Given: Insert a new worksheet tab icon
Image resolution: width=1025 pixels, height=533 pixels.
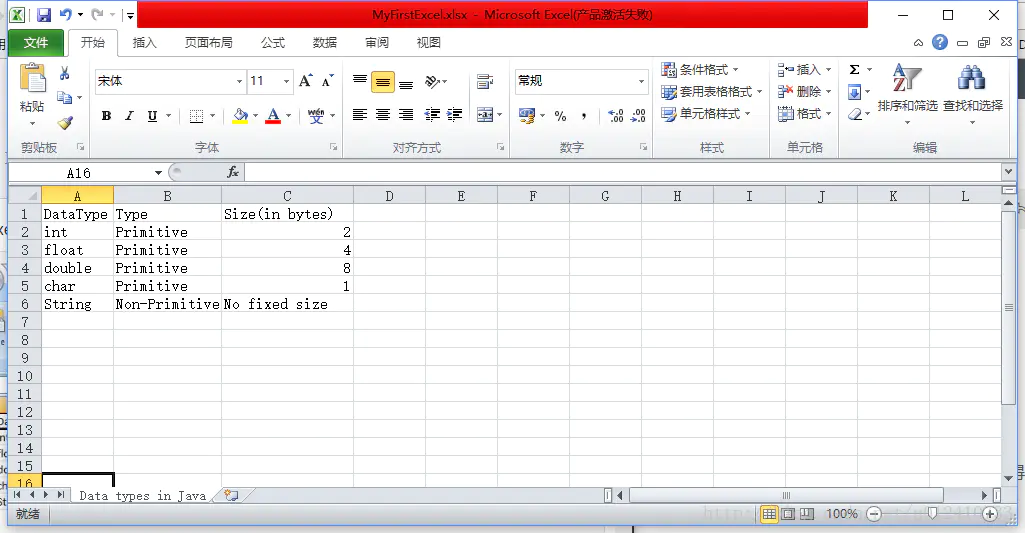Looking at the screenshot, I should (x=231, y=495).
